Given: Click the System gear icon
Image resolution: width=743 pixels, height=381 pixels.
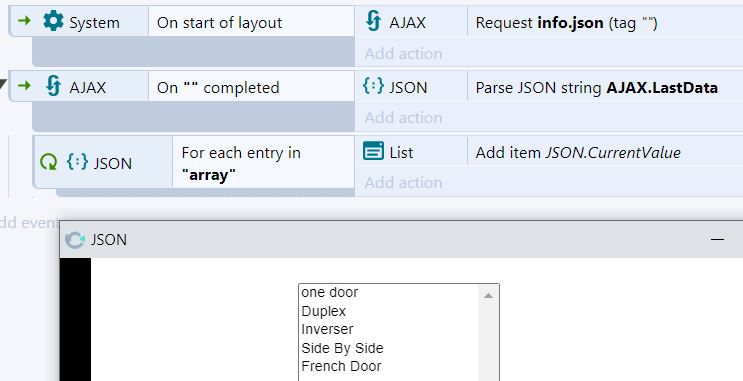Looking at the screenshot, I should pyautogui.click(x=53, y=21).
